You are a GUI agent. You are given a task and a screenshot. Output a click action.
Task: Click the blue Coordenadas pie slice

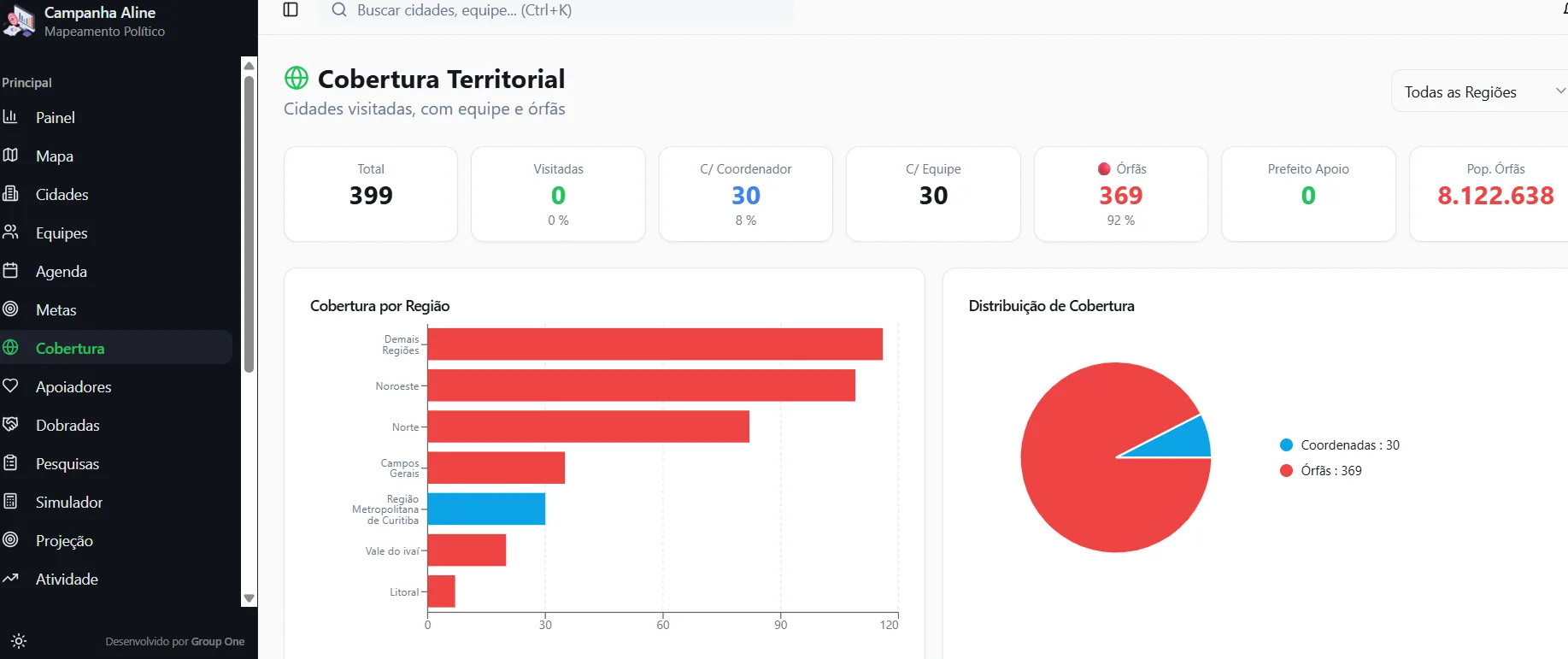(x=1179, y=440)
